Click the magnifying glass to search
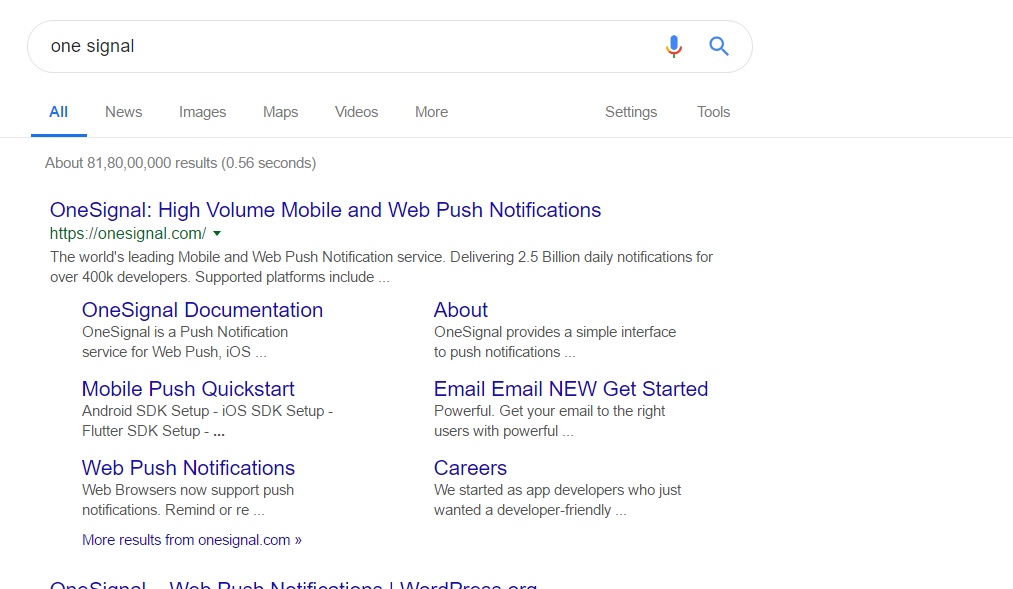 (719, 46)
